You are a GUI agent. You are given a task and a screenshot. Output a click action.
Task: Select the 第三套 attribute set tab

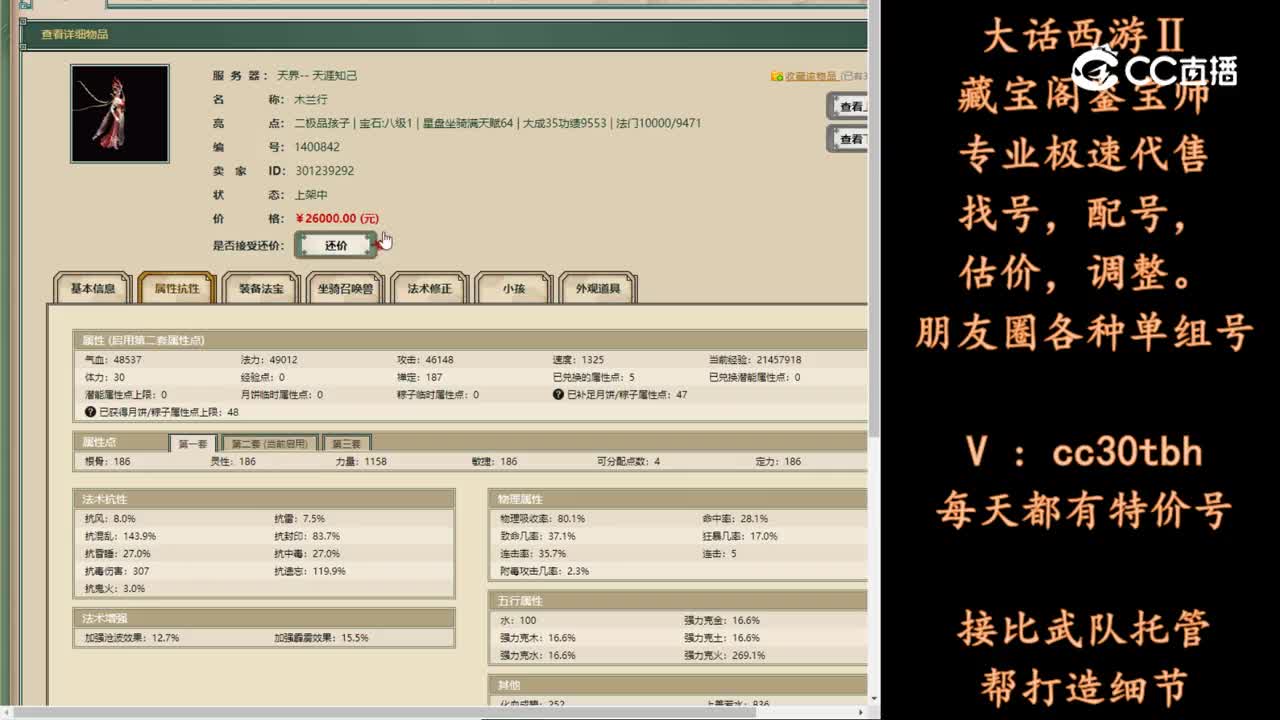[347, 443]
